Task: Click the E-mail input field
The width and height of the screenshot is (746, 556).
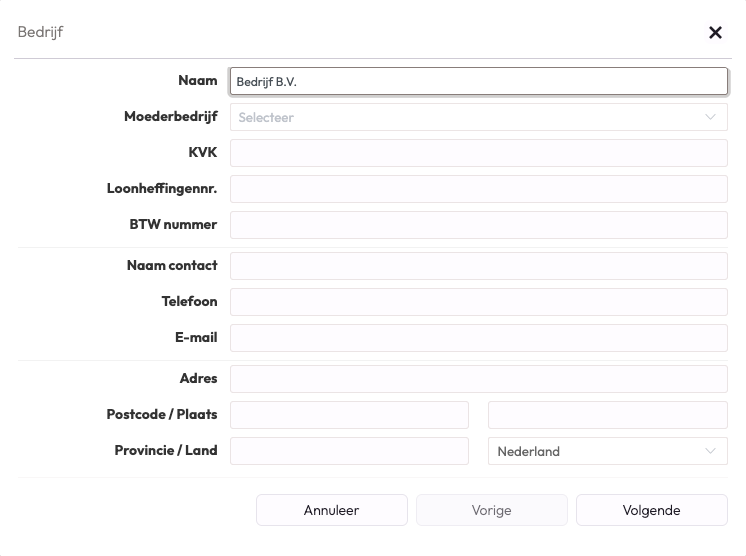Action: [478, 338]
